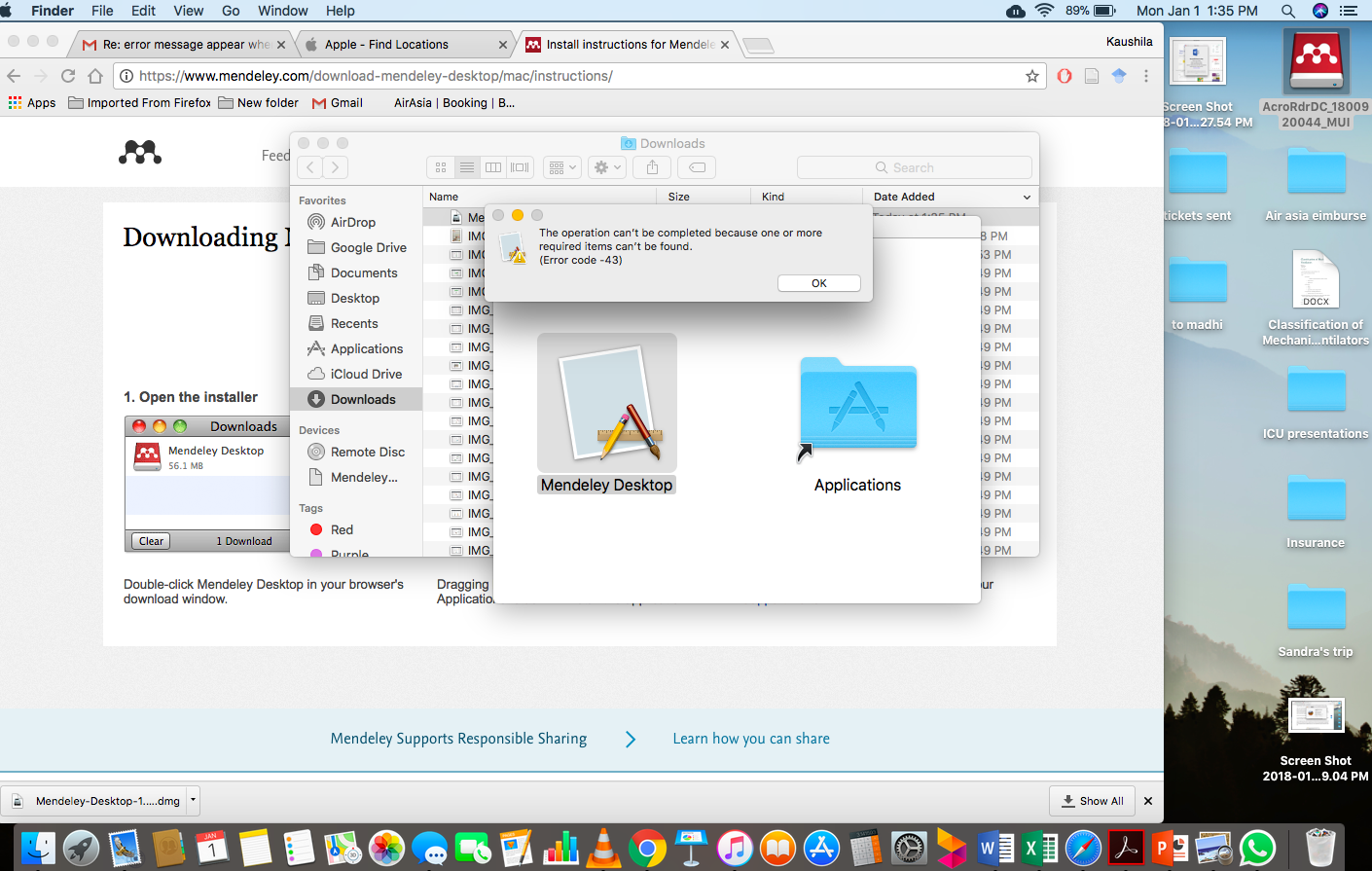Click the Wi-Fi status icon
Viewport: 1372px width, 871px height.
click(x=1044, y=11)
